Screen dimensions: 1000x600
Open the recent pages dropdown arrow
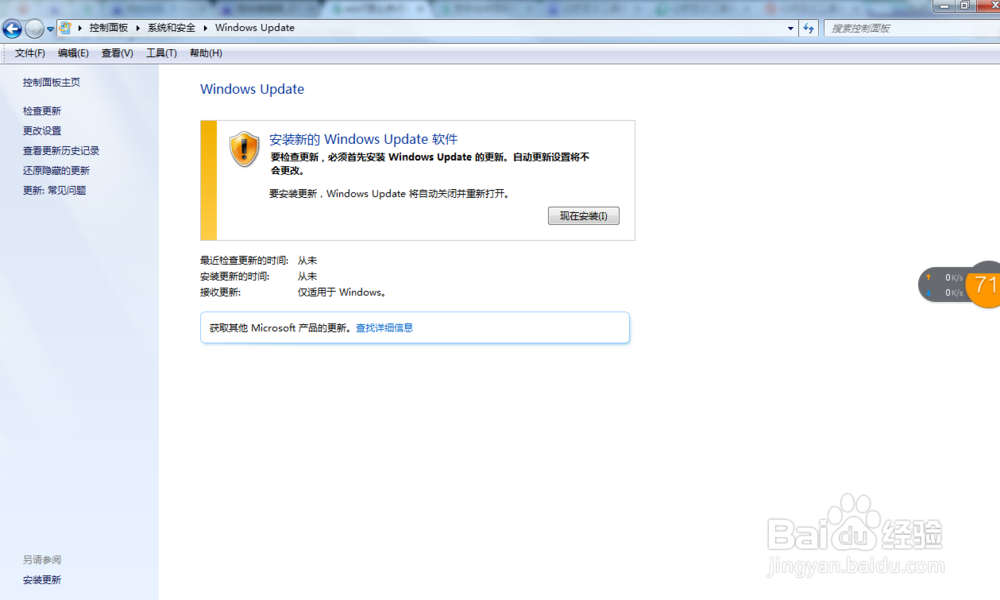pos(50,29)
